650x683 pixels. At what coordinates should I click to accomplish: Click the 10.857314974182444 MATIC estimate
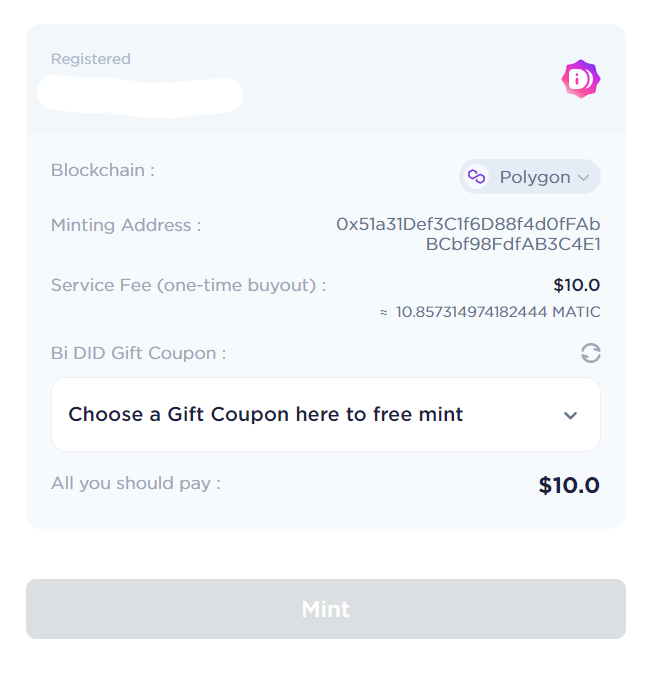click(498, 312)
